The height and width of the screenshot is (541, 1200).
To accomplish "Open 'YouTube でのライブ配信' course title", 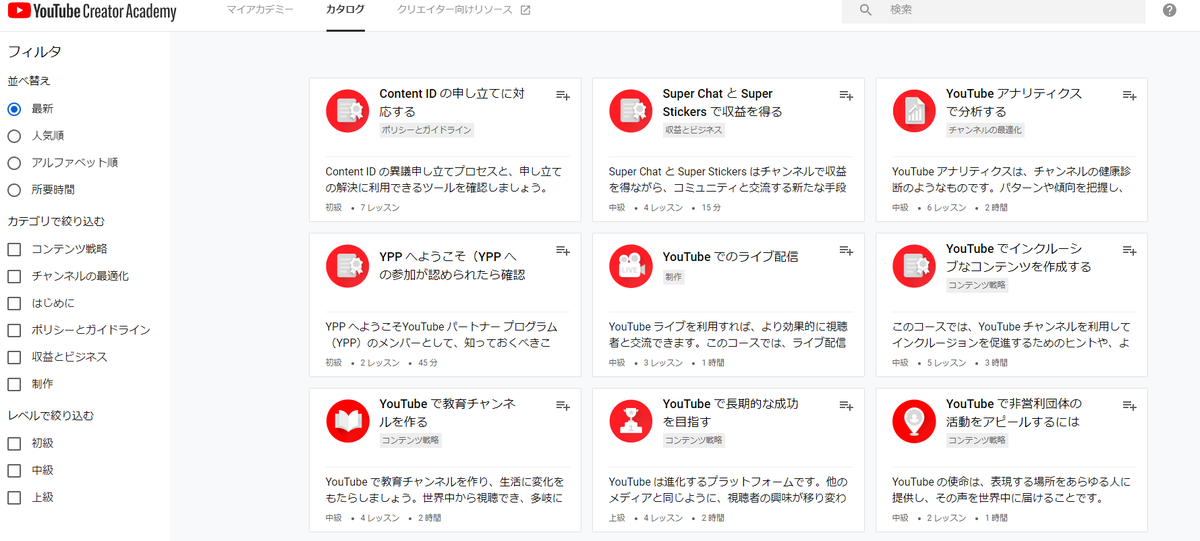I will click(731, 257).
